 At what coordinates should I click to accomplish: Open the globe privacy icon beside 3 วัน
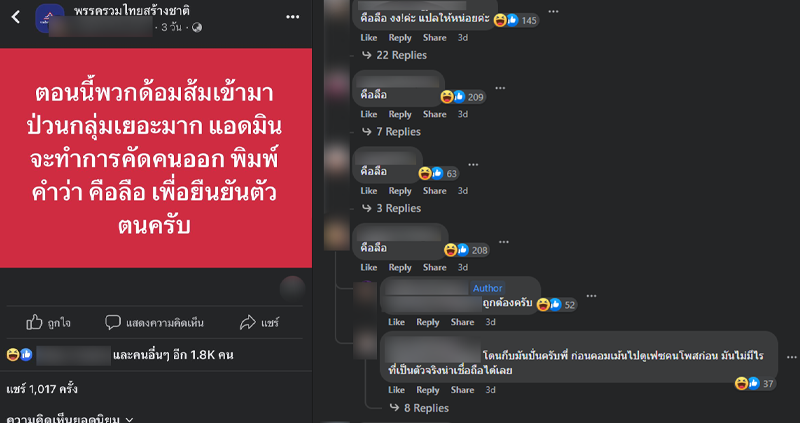[x=196, y=28]
